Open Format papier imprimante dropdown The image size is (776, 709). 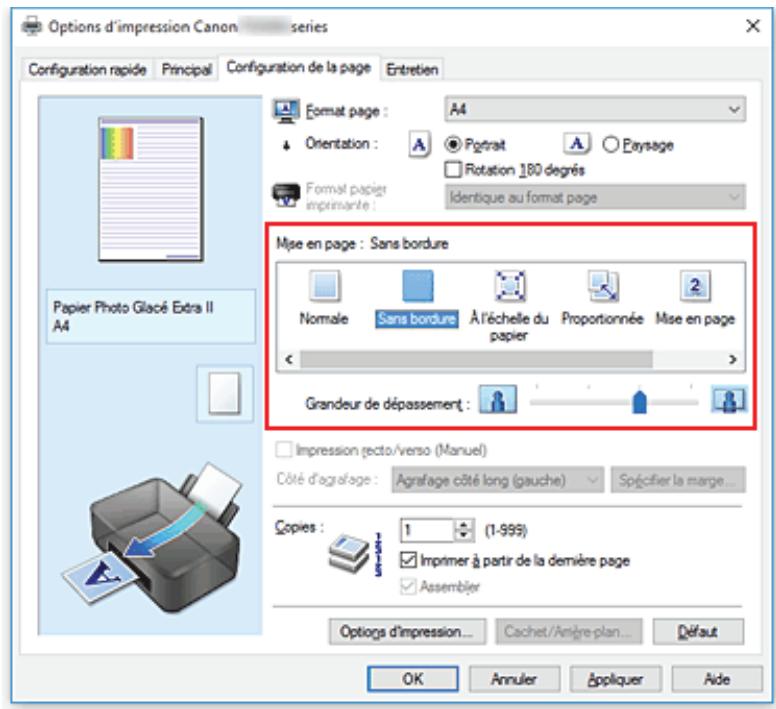[595, 197]
